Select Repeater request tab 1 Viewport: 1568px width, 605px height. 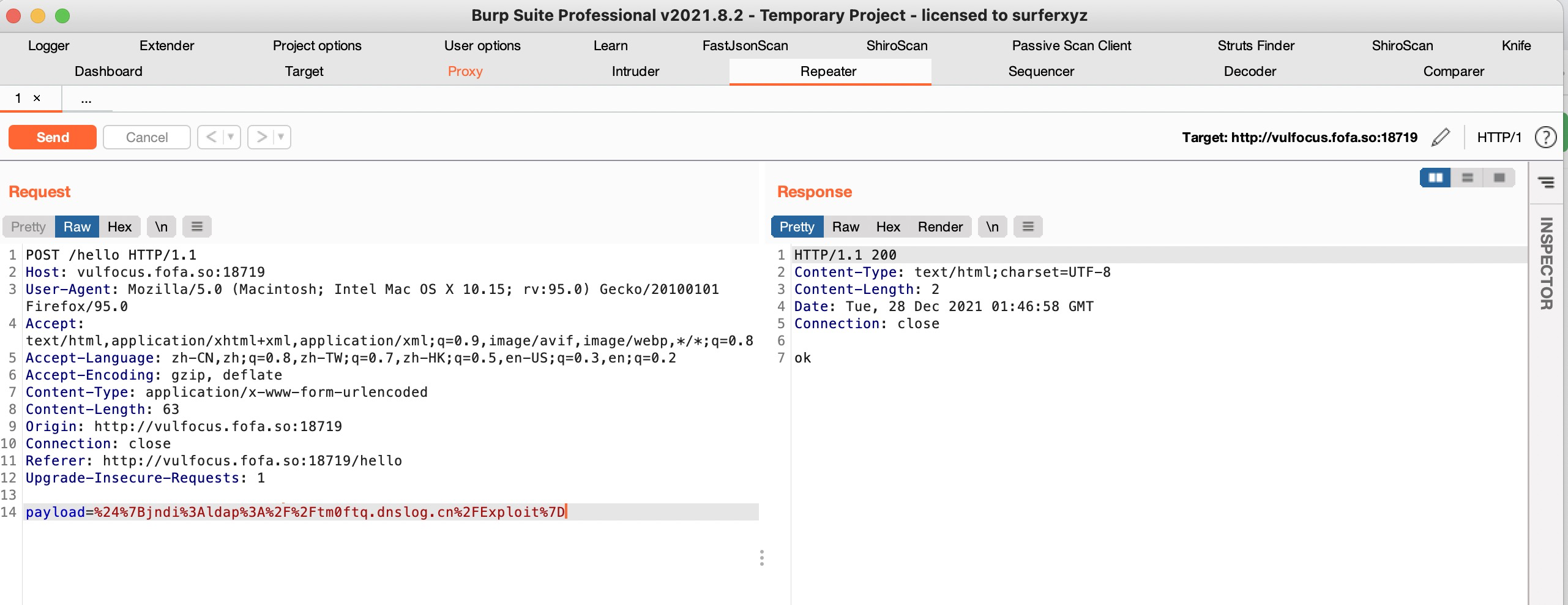(18, 98)
